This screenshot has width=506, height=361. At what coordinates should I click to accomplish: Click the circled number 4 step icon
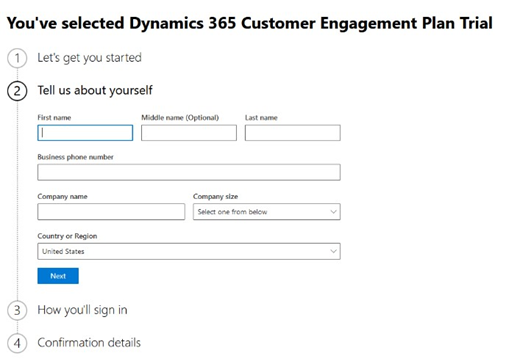pos(17,343)
